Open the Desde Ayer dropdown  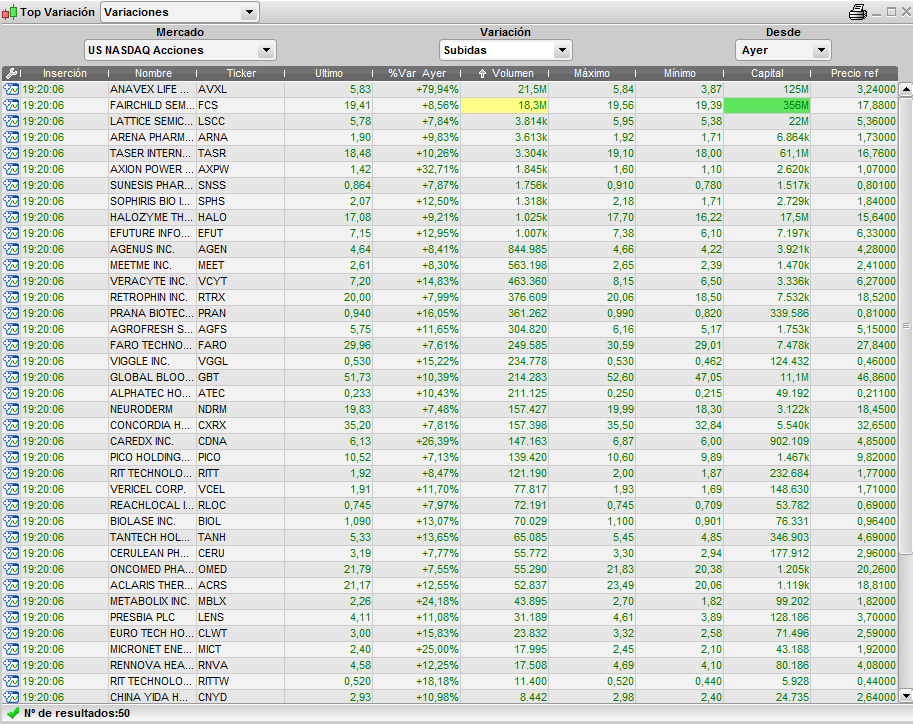point(783,50)
